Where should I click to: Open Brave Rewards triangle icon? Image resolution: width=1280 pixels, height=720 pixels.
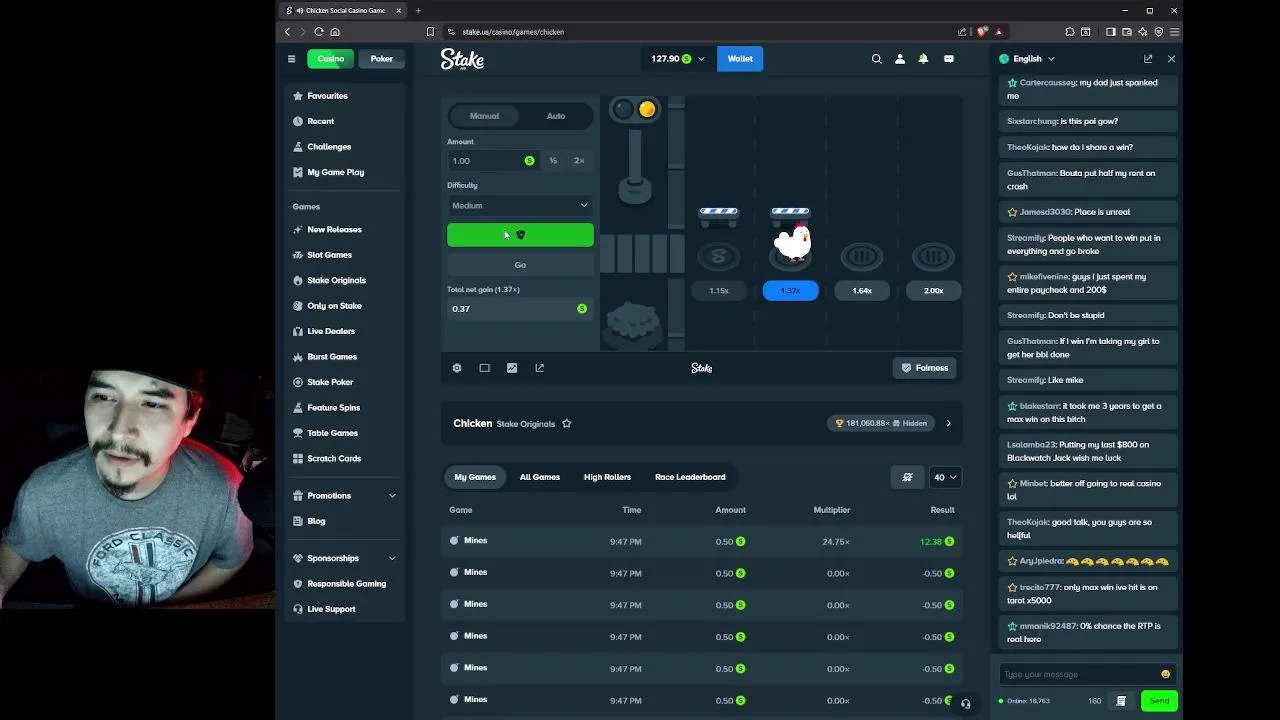click(998, 32)
